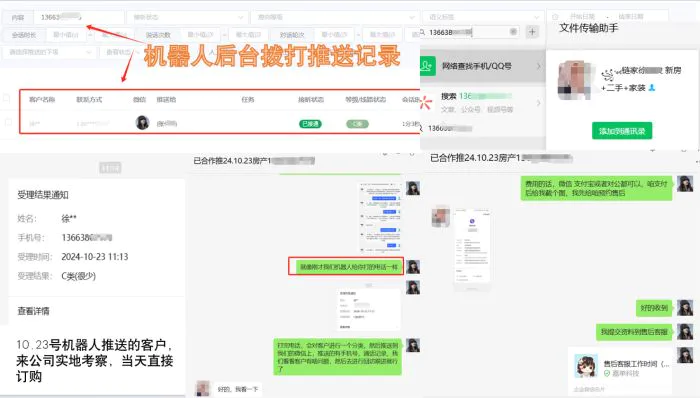The width and height of the screenshot is (700, 398).
Task: Clear the WeChat search field with the X icon
Action: [x=513, y=32]
